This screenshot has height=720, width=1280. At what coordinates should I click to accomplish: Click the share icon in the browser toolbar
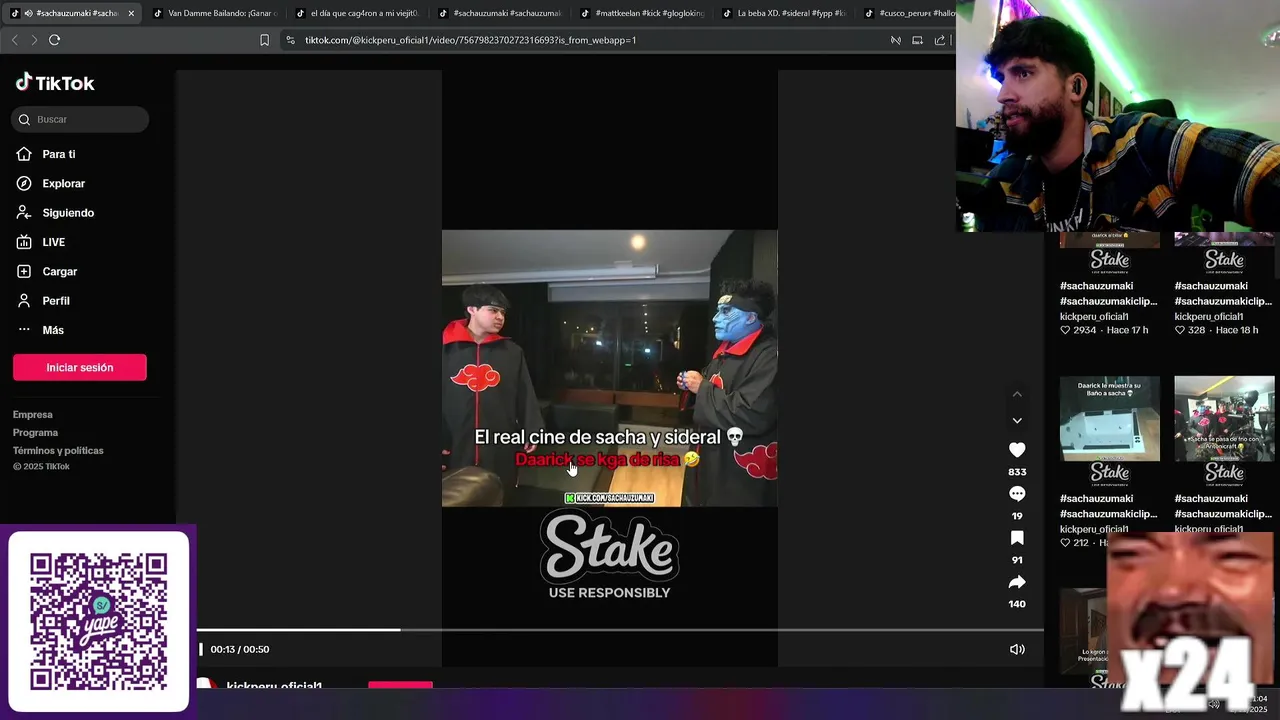940,40
